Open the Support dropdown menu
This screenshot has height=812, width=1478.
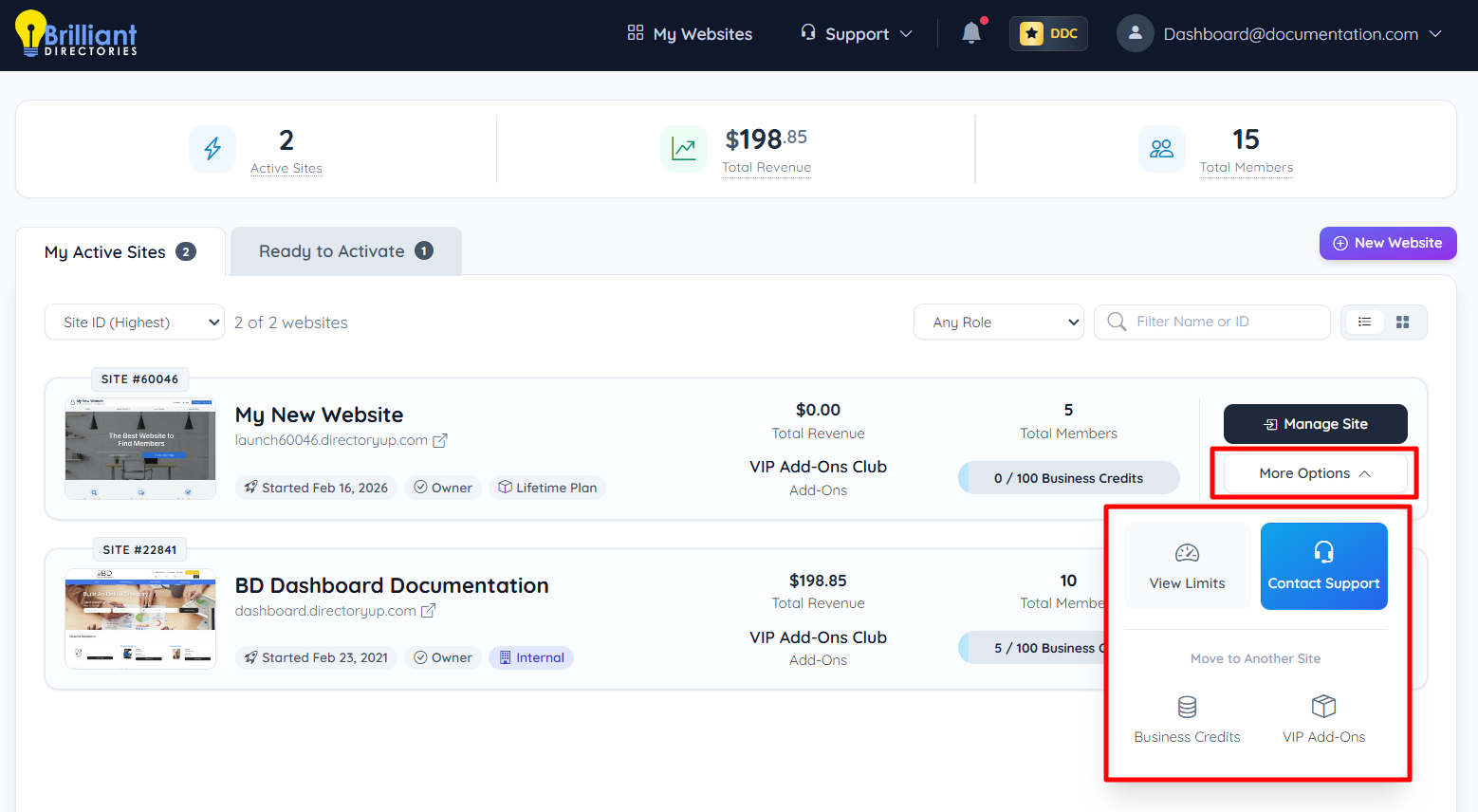(857, 34)
